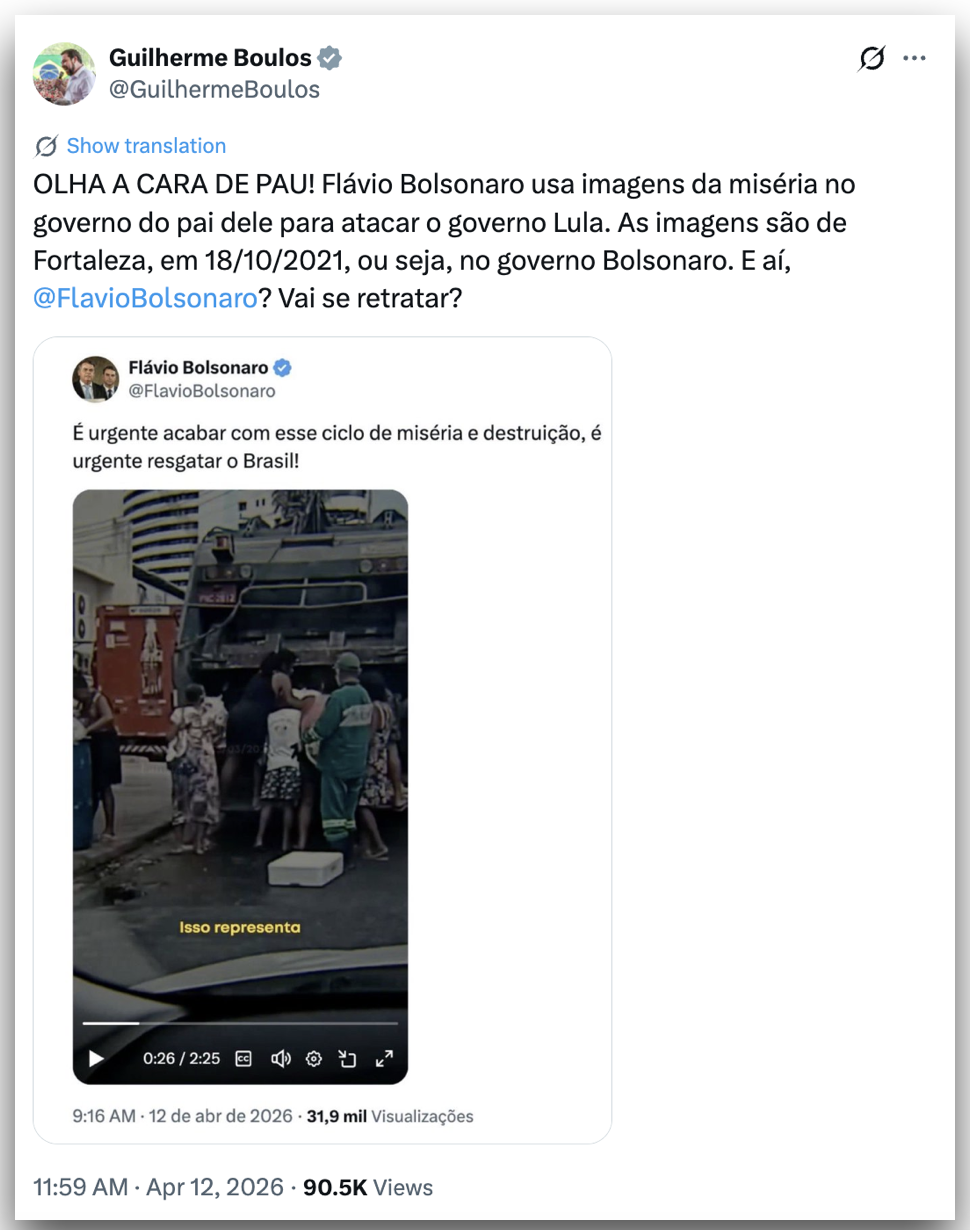Image resolution: width=970 pixels, height=1230 pixels.
Task: Toggle closed captions on the video
Action: tap(243, 1058)
